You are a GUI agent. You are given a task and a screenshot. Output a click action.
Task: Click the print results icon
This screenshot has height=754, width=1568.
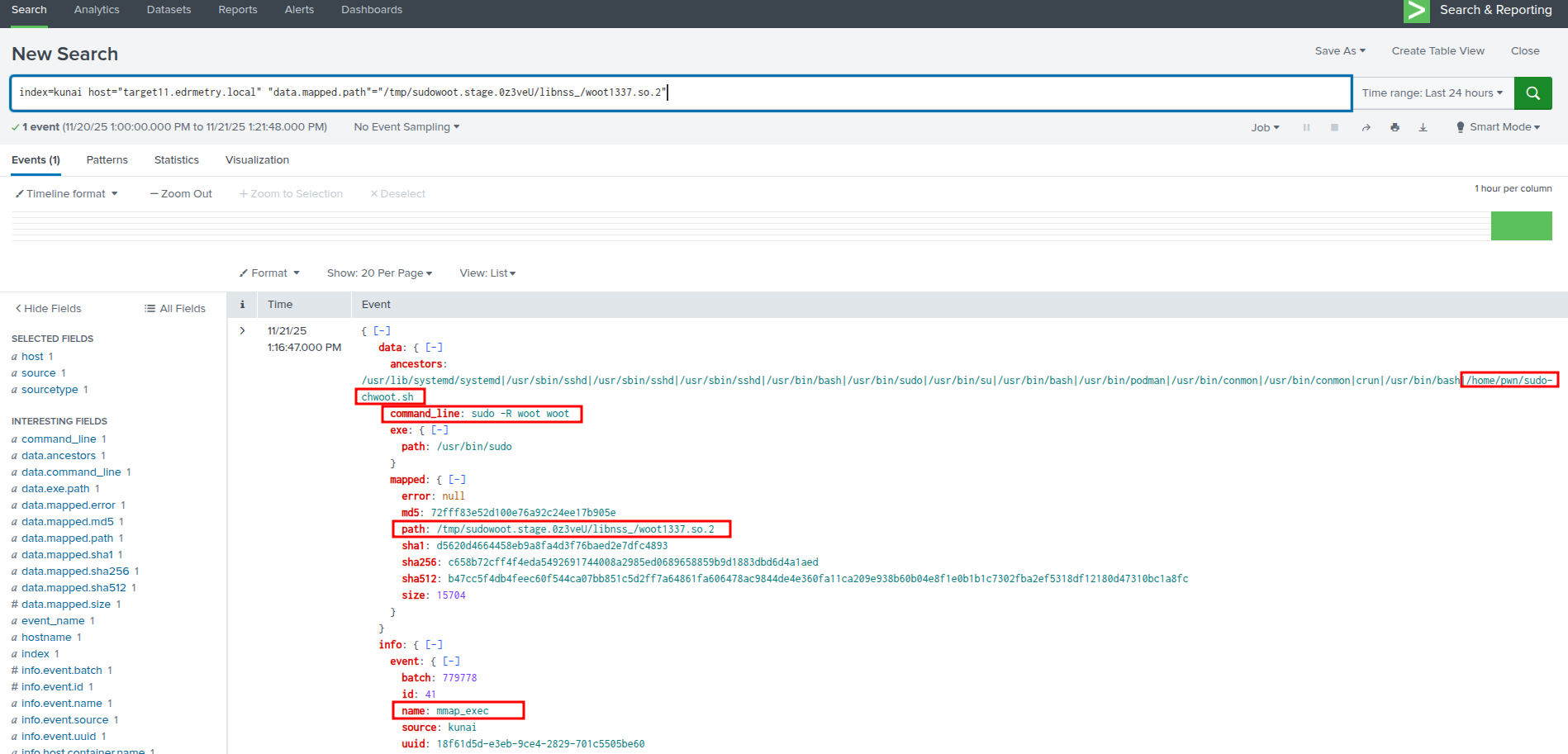pos(1395,128)
